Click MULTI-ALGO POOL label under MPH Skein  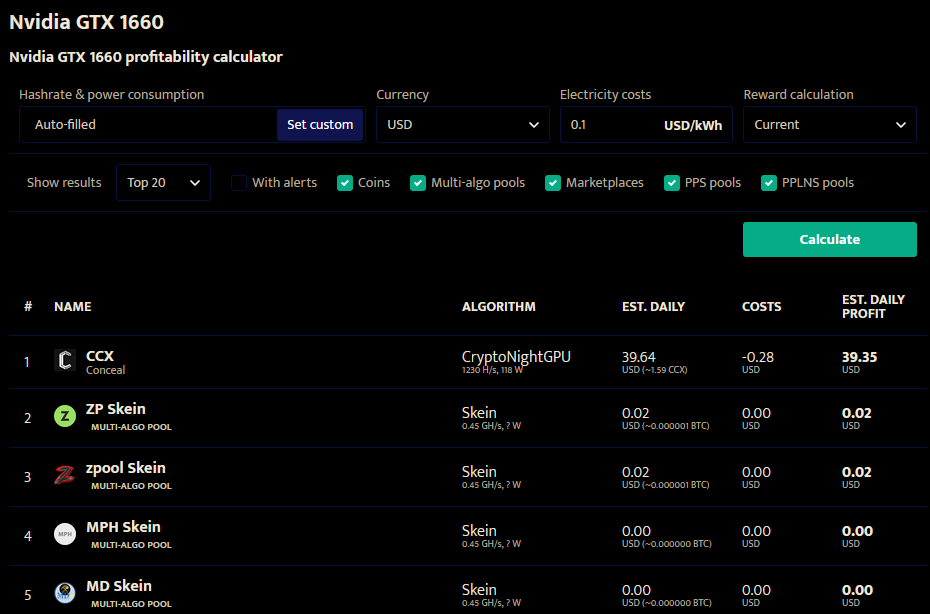(x=131, y=545)
